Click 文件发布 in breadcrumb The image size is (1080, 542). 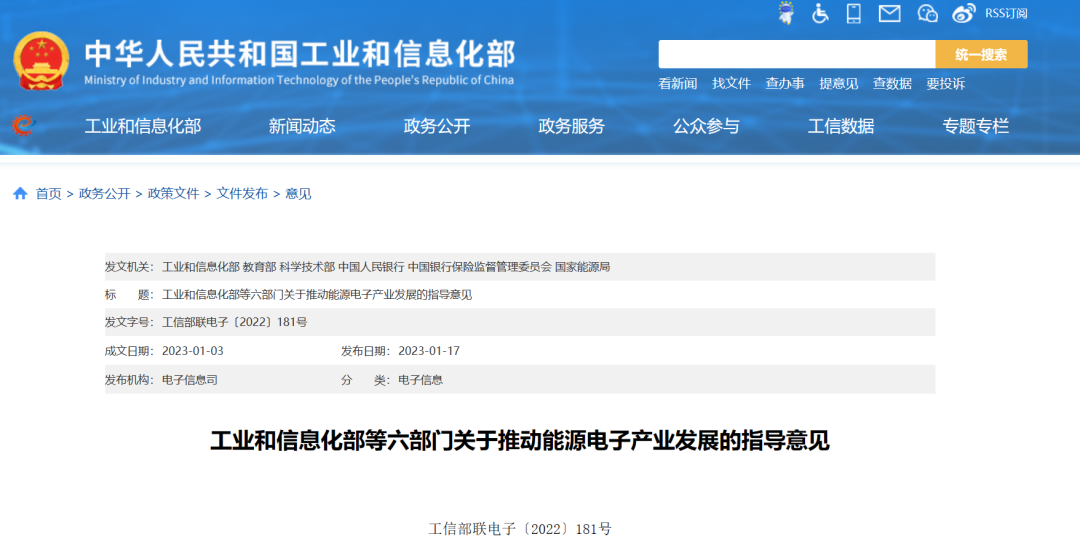point(242,194)
